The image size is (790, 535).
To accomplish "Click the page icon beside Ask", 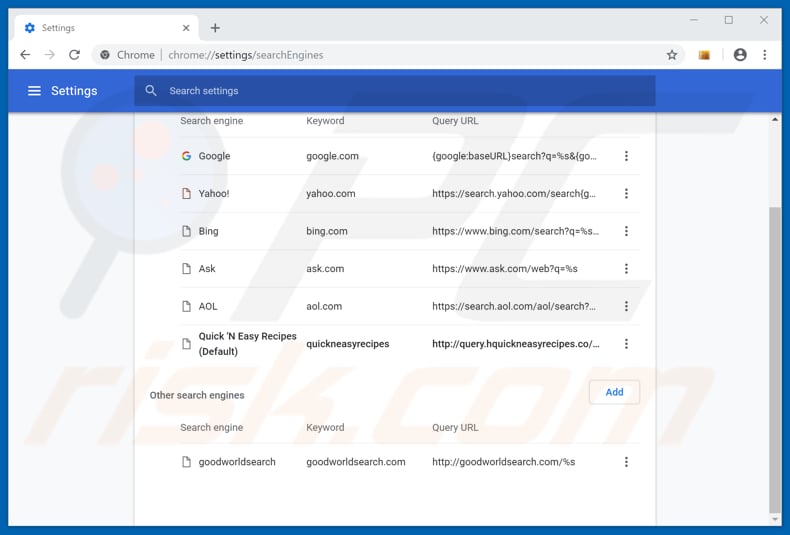I will coord(186,269).
